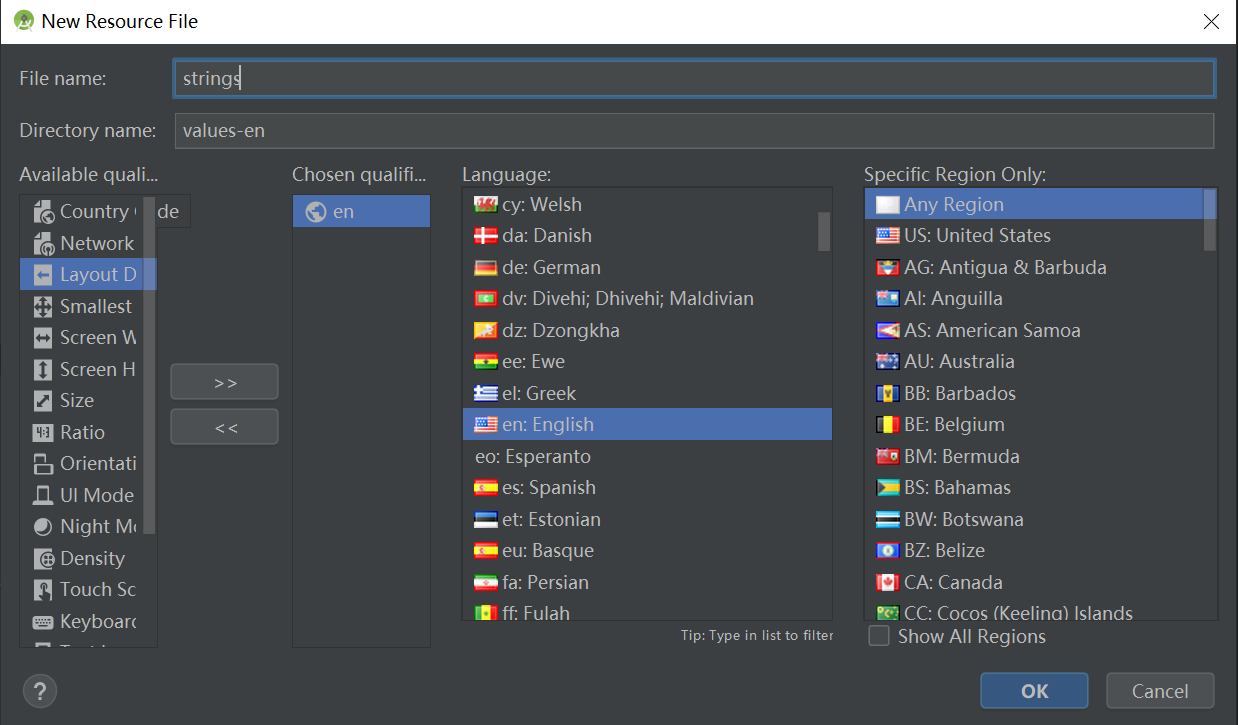Image resolution: width=1238 pixels, height=725 pixels.
Task: Click the Layout Direction qualifier icon
Action: click(43, 275)
